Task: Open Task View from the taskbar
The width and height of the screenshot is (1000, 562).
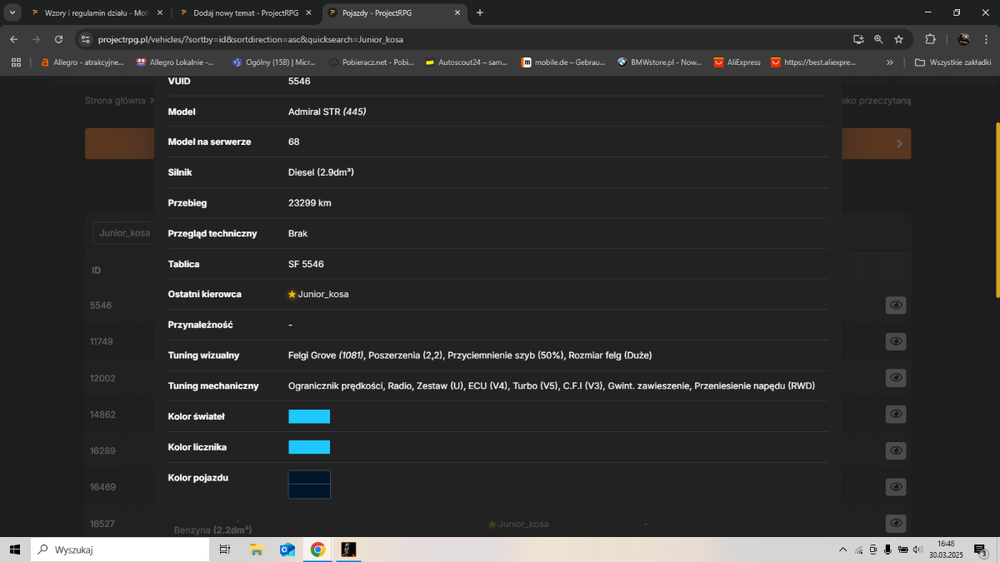Action: (224, 549)
